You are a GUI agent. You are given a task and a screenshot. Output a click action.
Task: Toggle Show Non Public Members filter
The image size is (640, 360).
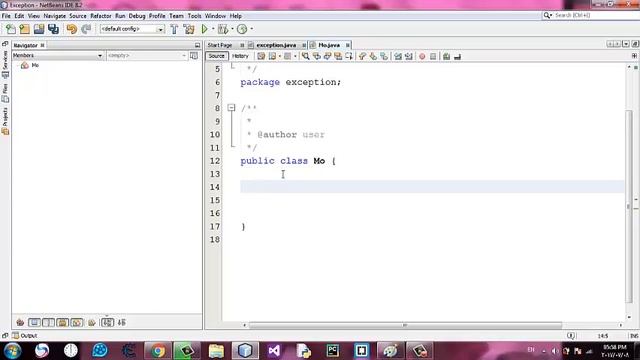pyautogui.click(x=62, y=322)
